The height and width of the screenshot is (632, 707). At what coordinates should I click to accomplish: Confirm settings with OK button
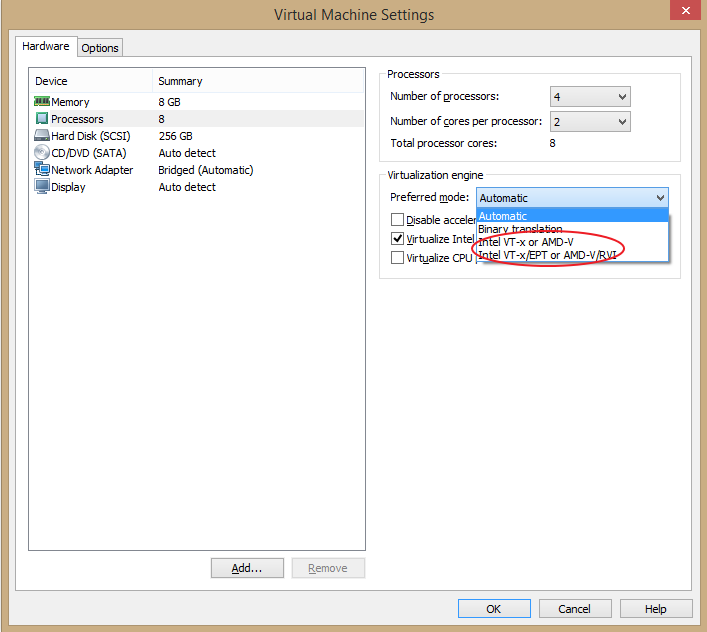(494, 609)
